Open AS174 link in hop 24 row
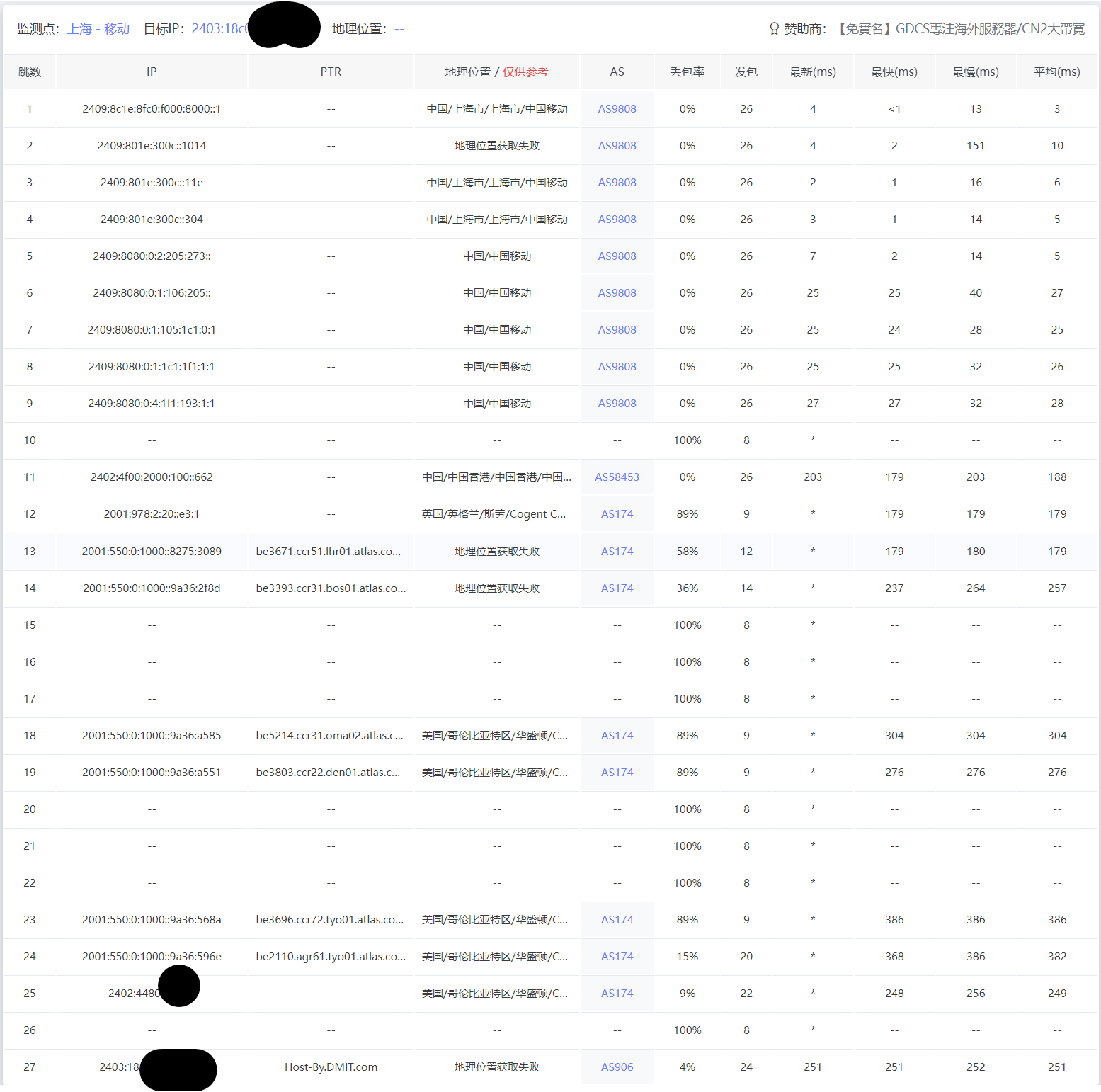Image resolution: width=1101 pixels, height=1092 pixels. tap(617, 957)
